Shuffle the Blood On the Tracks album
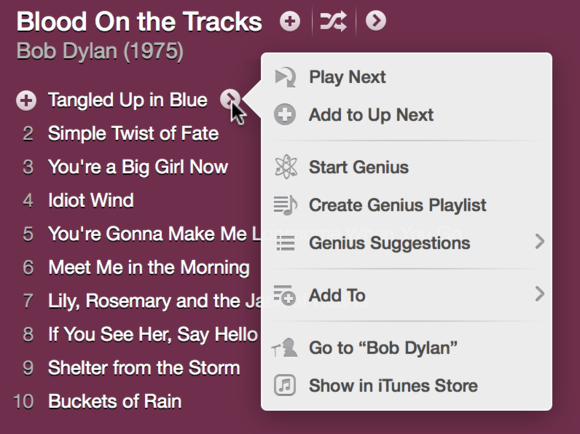The image size is (580, 434). click(x=333, y=21)
